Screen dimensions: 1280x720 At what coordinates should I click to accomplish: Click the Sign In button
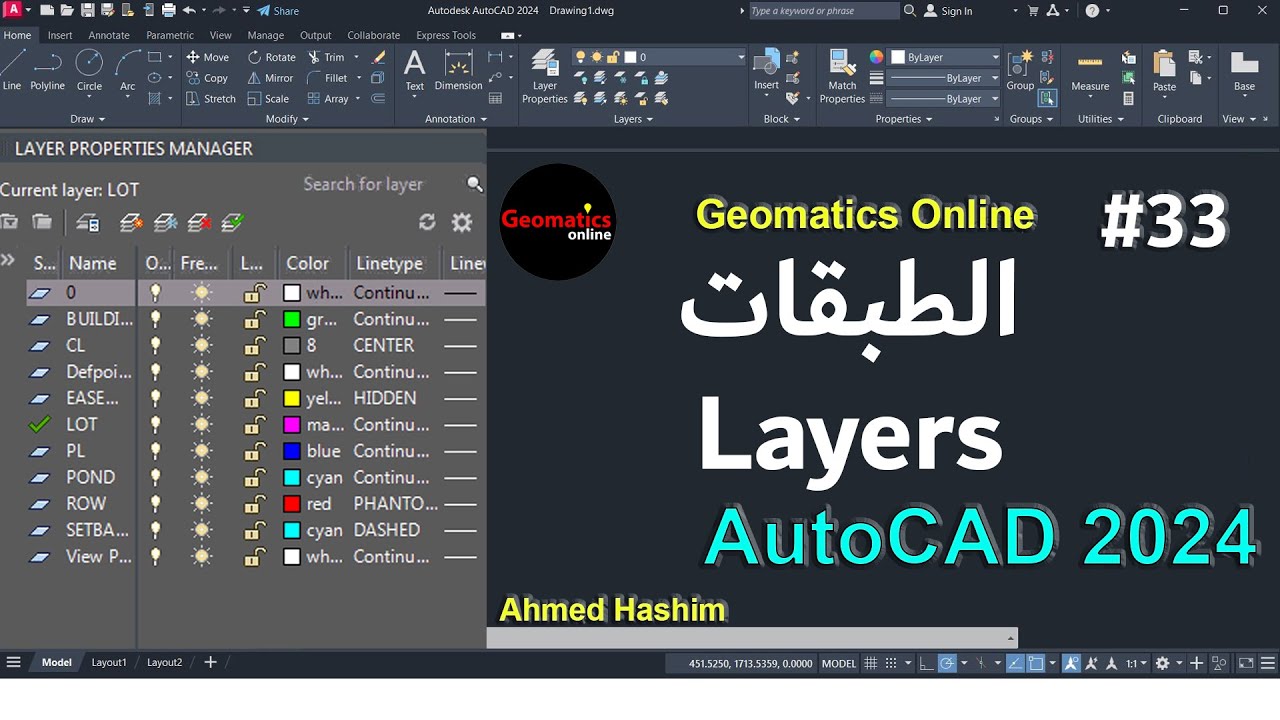click(948, 11)
